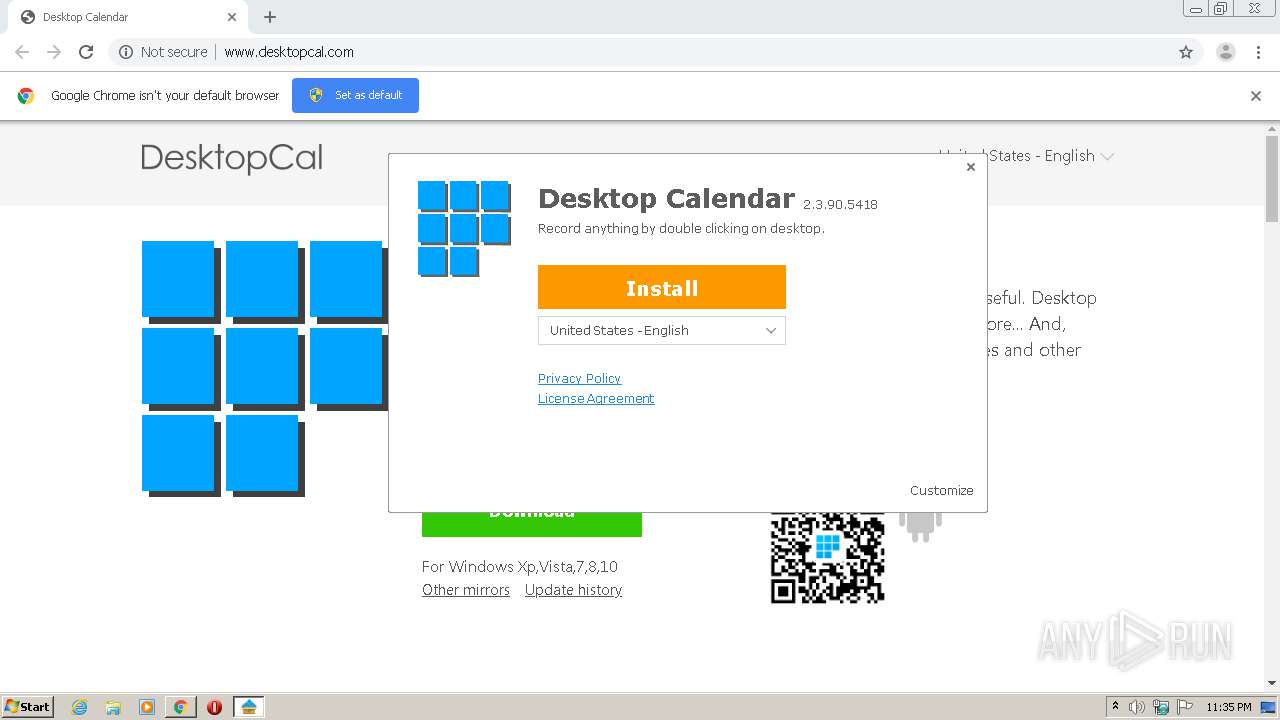Go forward in browser history

pyautogui.click(x=54, y=52)
